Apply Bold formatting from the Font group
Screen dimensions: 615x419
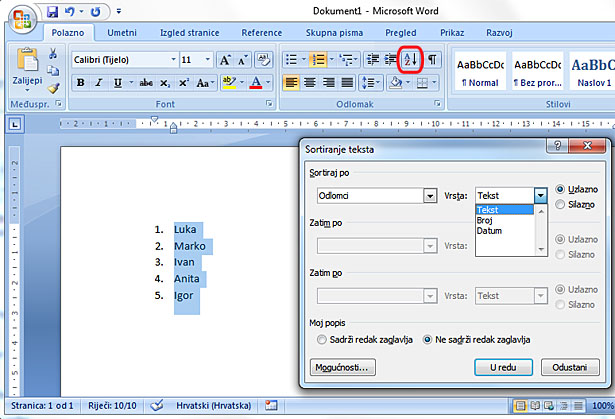tap(80, 82)
